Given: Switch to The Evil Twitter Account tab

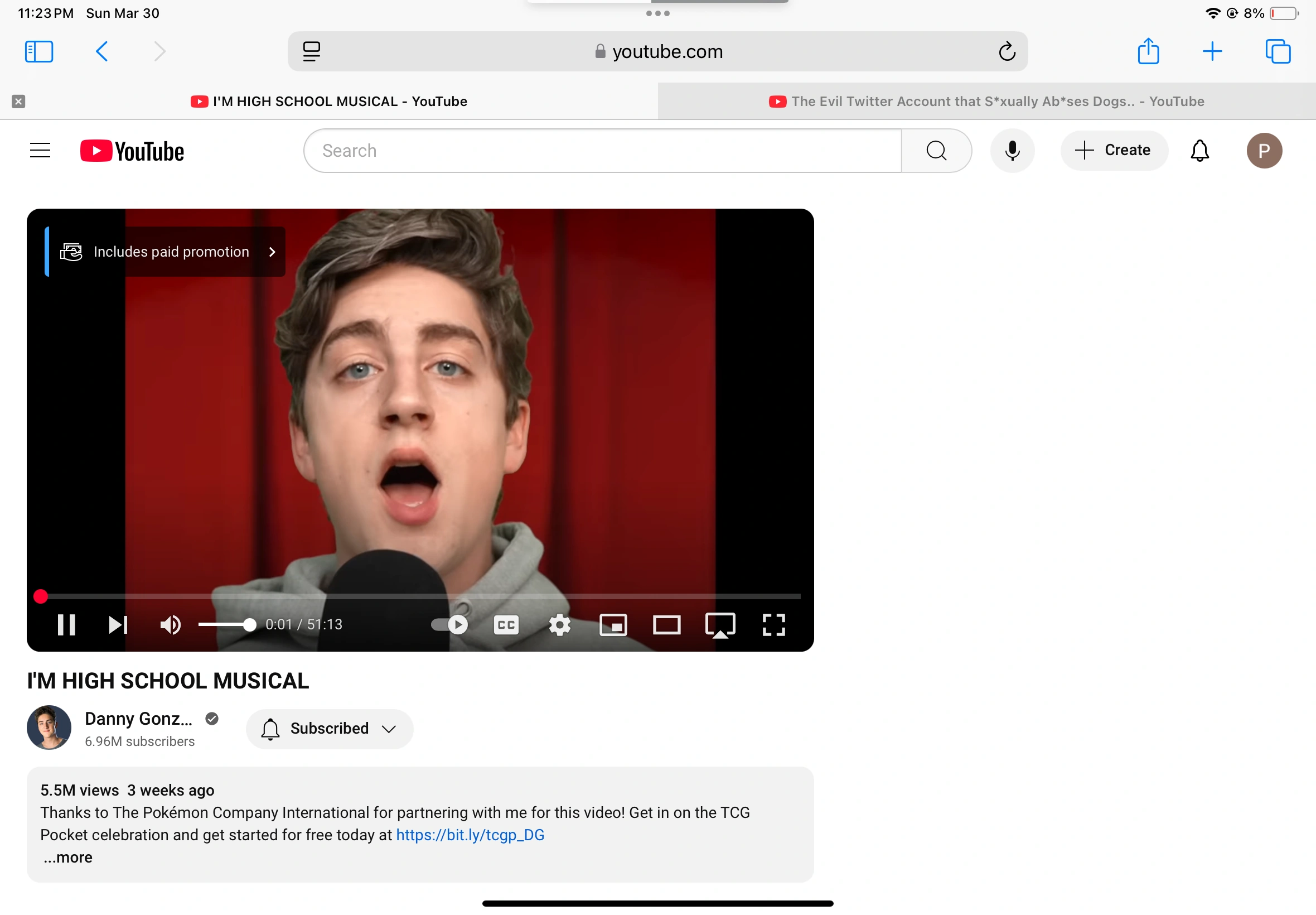Looking at the screenshot, I should click(x=986, y=102).
